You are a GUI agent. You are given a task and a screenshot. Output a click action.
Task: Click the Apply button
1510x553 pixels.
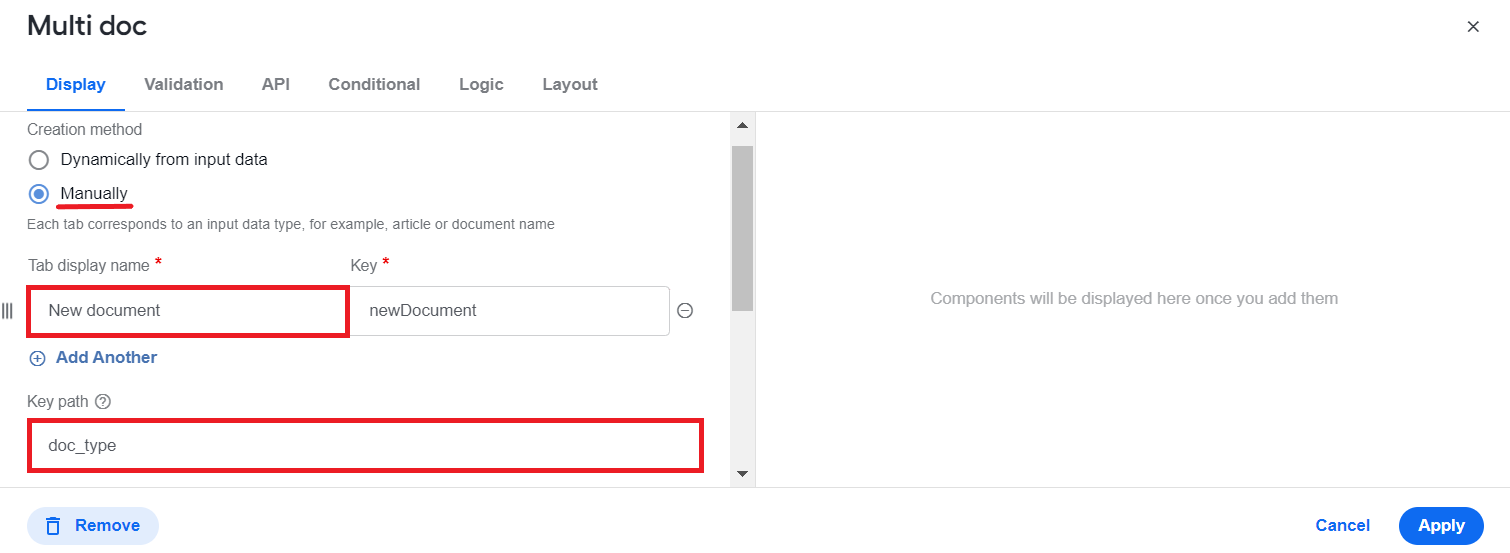(x=1441, y=525)
